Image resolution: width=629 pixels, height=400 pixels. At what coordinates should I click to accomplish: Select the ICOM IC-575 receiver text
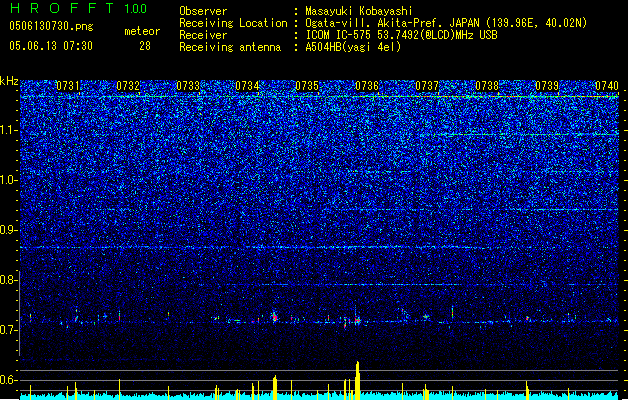[401, 35]
